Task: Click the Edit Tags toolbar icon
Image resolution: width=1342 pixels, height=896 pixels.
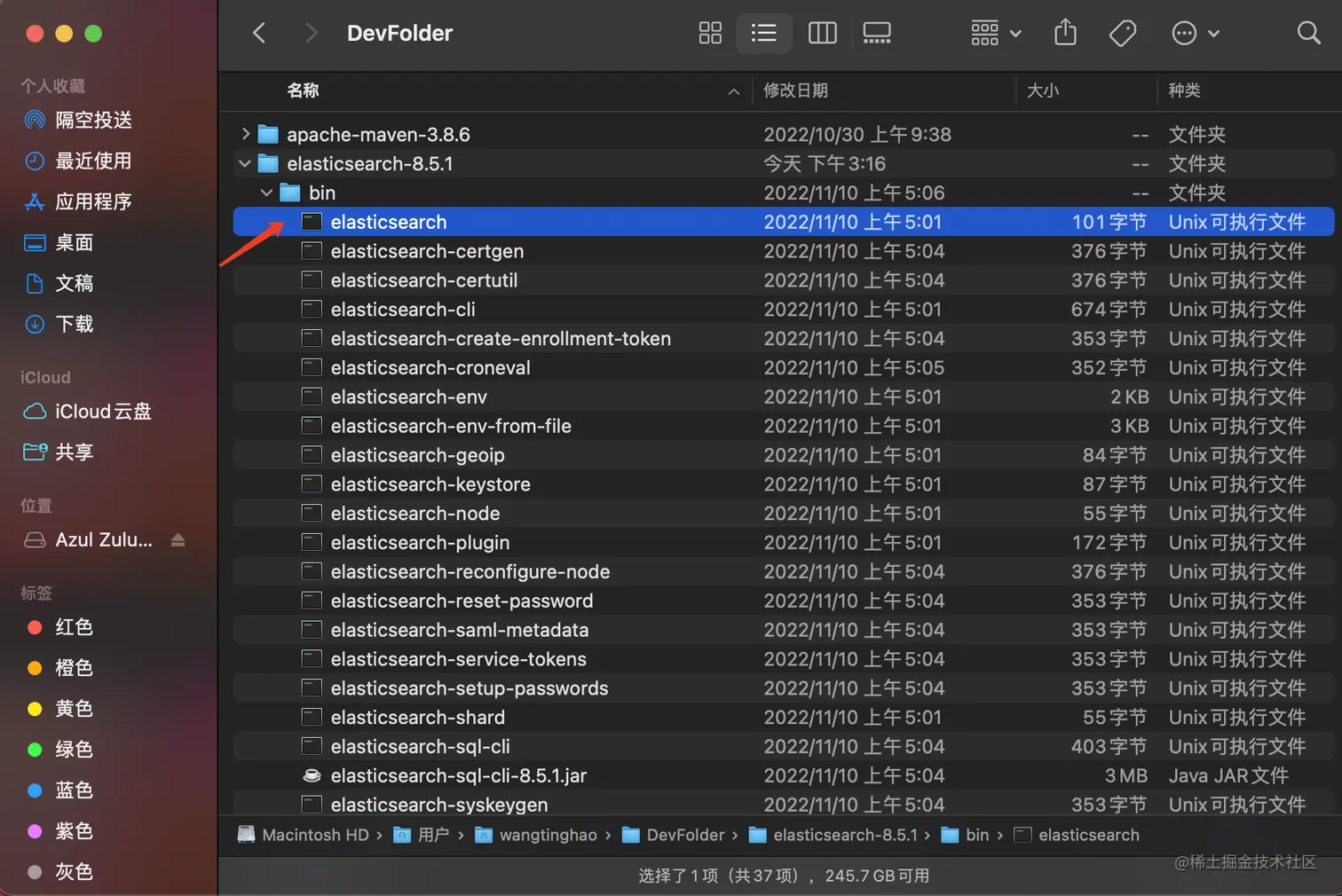Action: point(1123,34)
